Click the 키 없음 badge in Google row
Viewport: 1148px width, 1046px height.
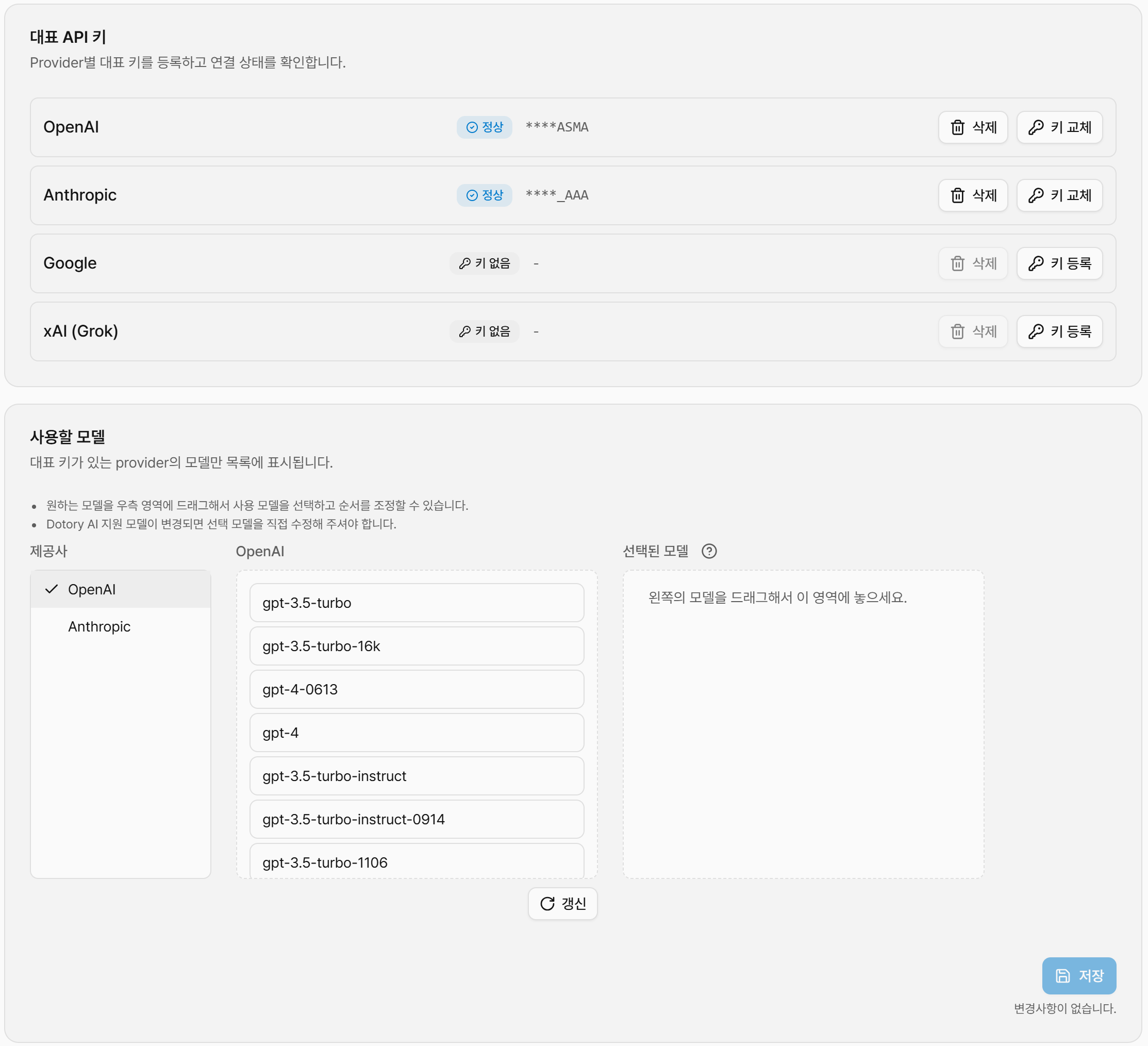[484, 263]
